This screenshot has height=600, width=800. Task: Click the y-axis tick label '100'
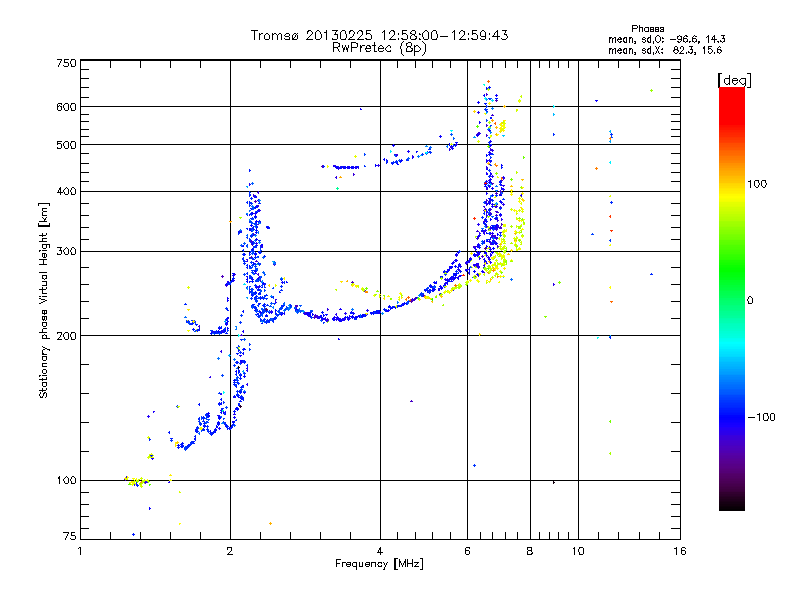point(66,481)
